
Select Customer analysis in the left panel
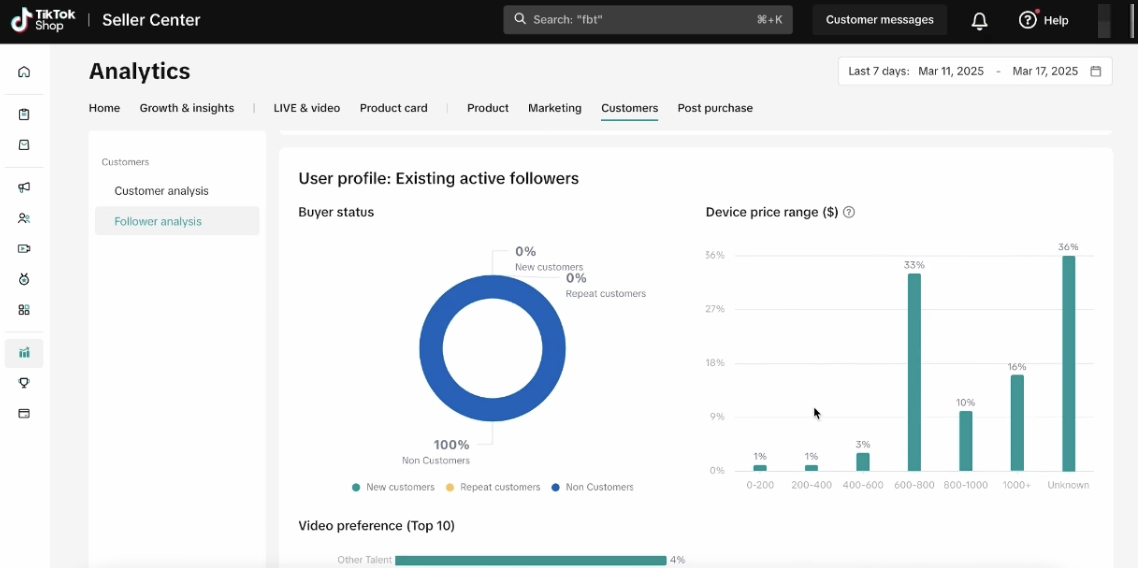(161, 191)
